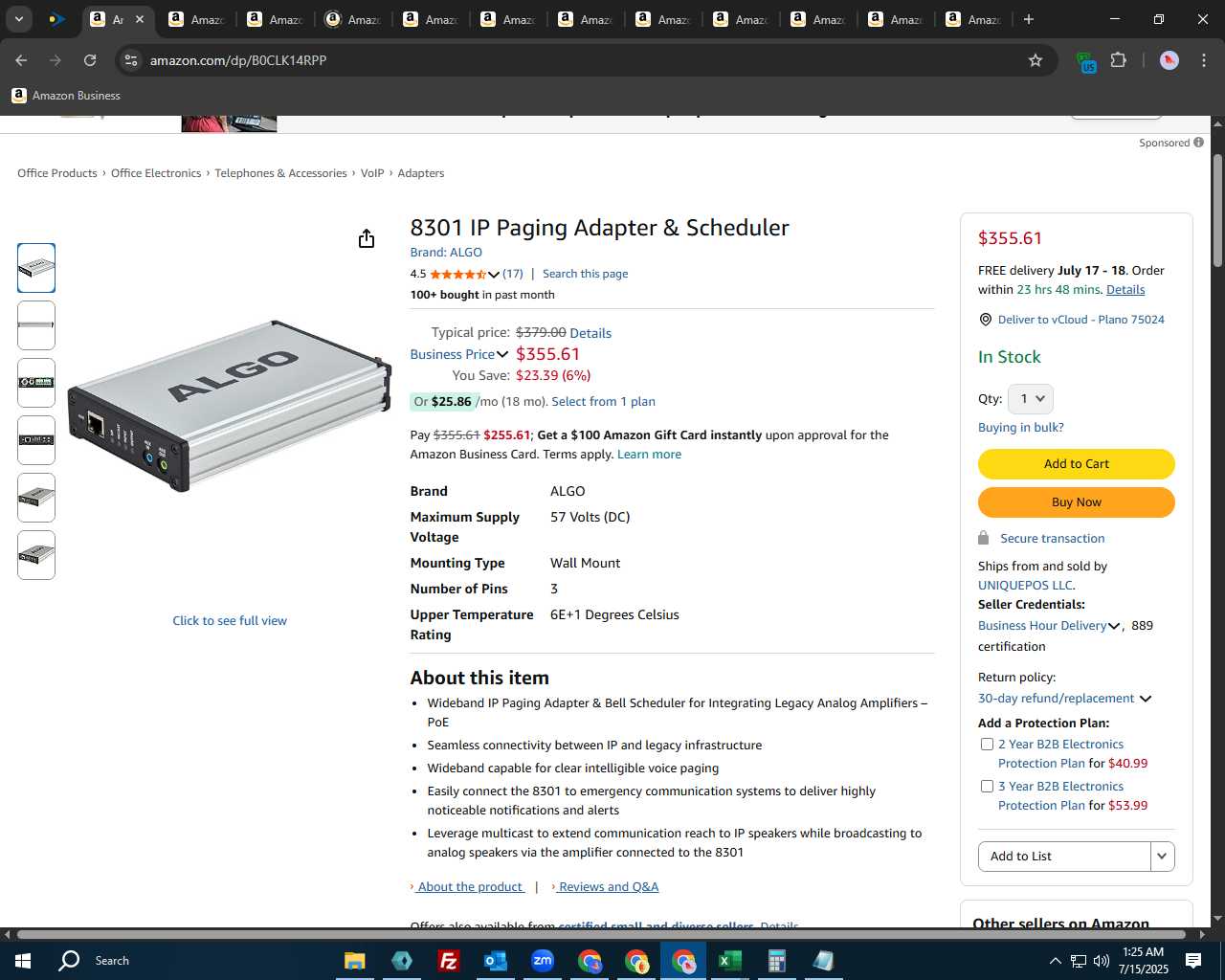This screenshot has width=1225, height=980.
Task: Open the Notepad icon in the taskbar
Action: 823,961
